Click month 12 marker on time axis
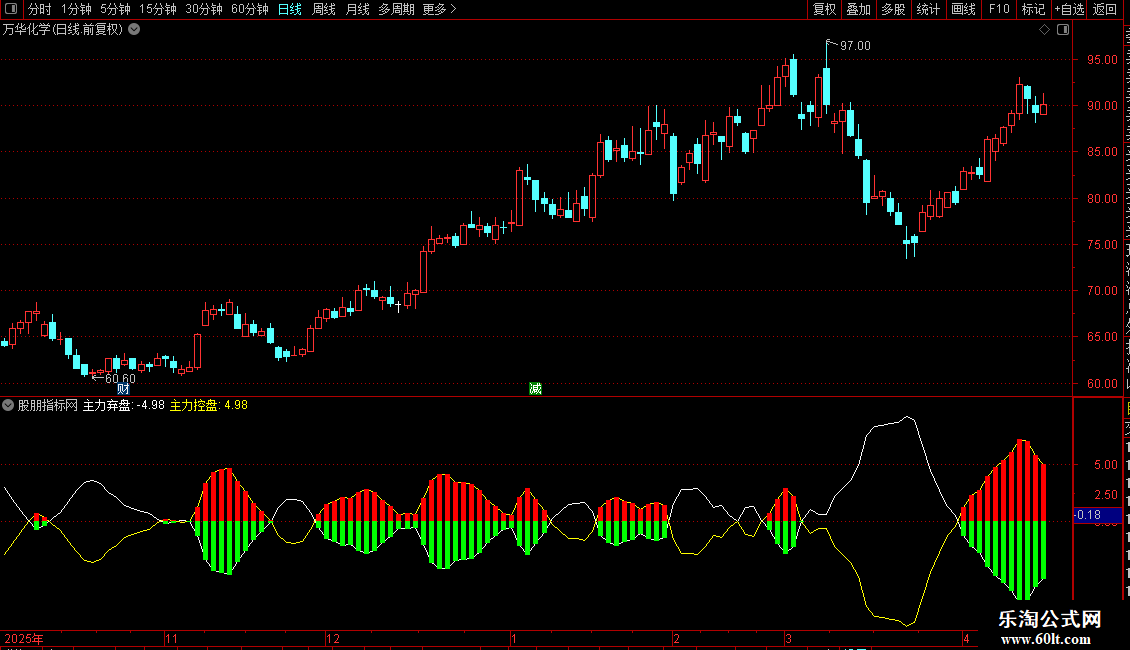This screenshot has width=1130, height=650. pyautogui.click(x=332, y=638)
